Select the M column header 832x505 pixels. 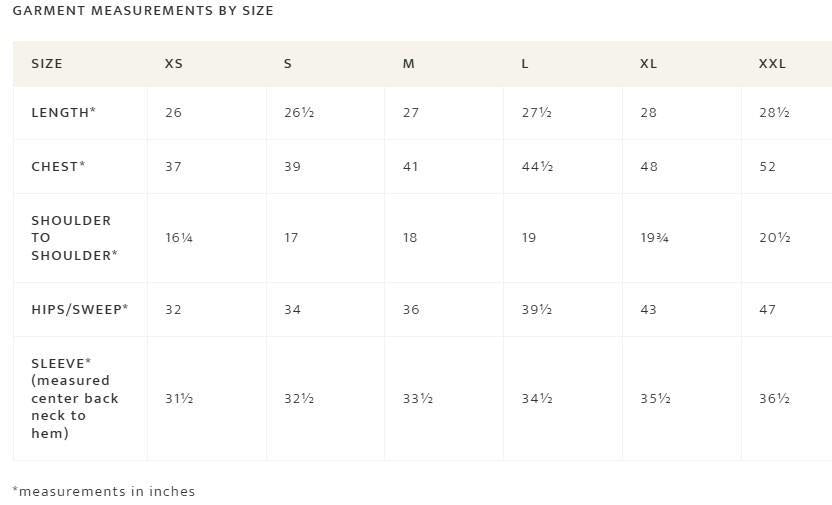pyautogui.click(x=409, y=64)
